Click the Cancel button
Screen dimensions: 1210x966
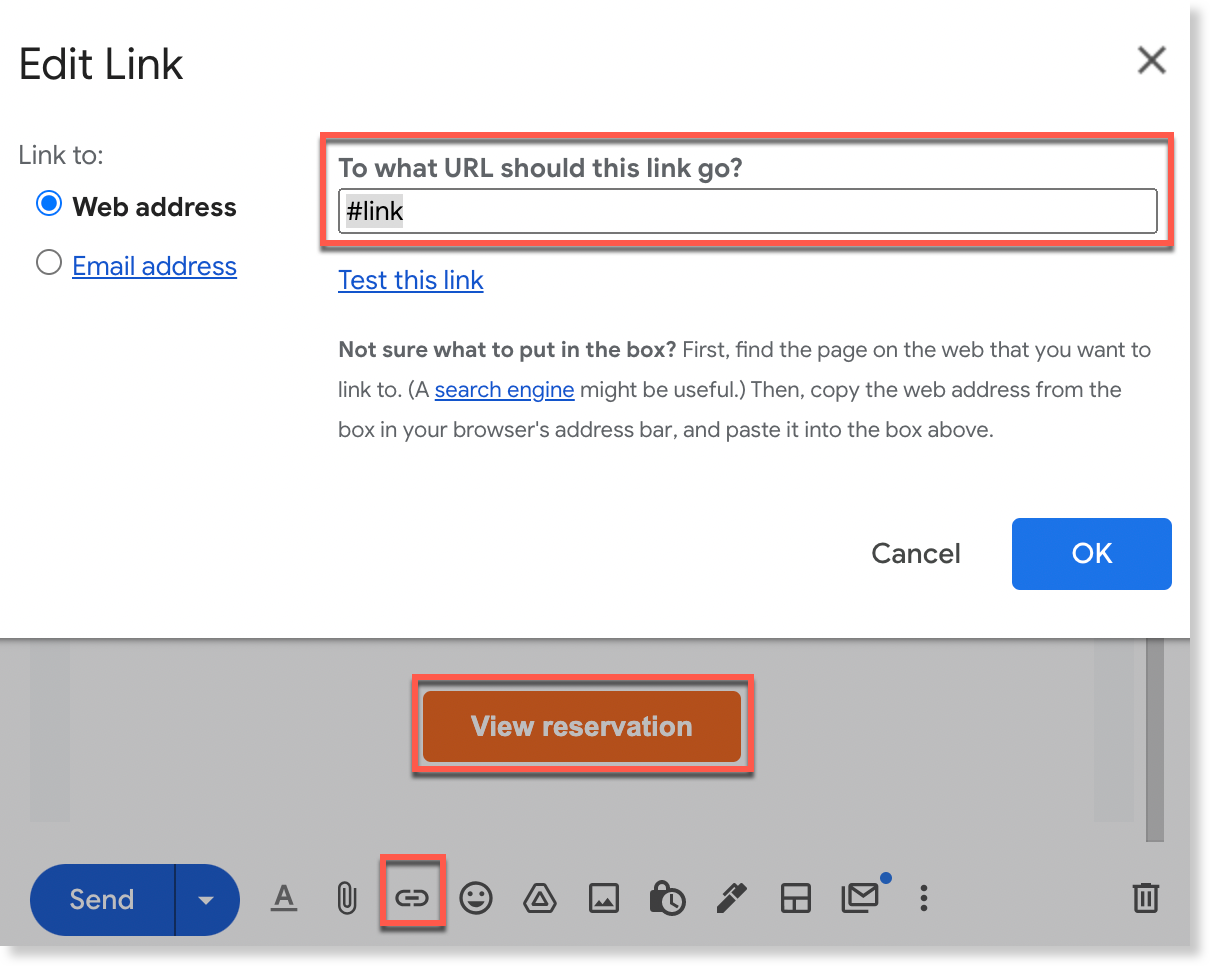(x=916, y=554)
